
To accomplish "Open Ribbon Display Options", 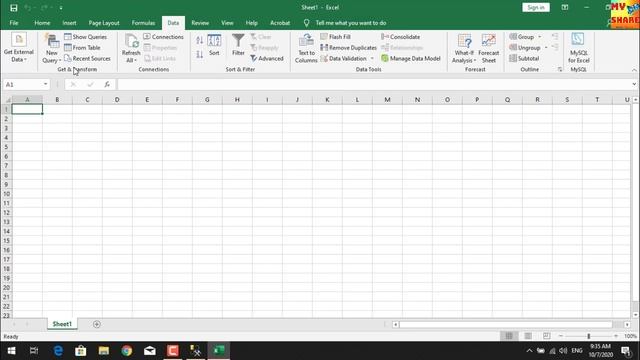I will [565, 7].
